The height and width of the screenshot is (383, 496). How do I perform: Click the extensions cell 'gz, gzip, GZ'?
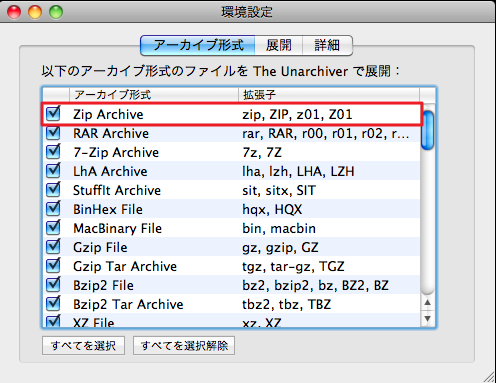(x=280, y=247)
